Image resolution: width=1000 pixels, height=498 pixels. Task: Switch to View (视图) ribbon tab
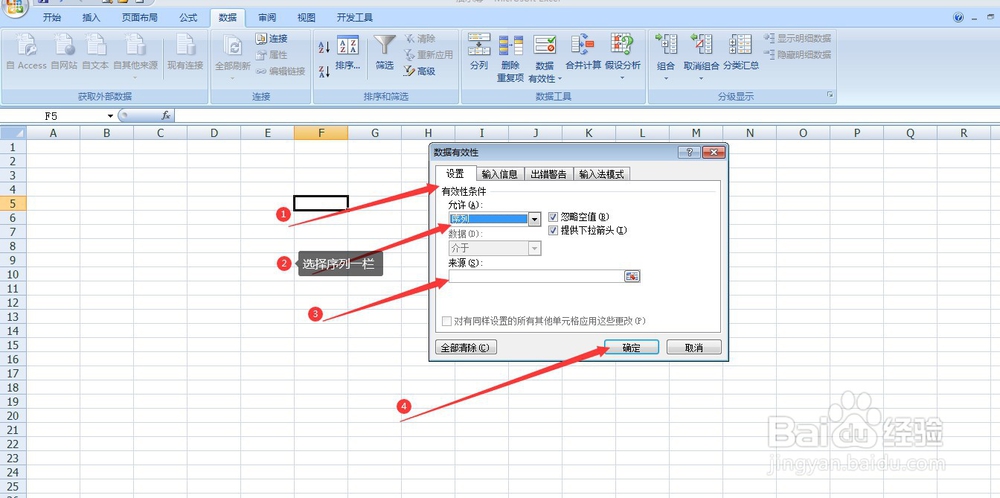(307, 18)
